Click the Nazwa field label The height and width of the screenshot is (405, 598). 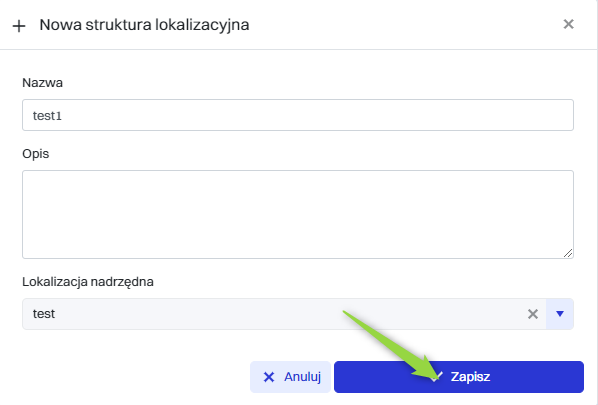coord(42,83)
